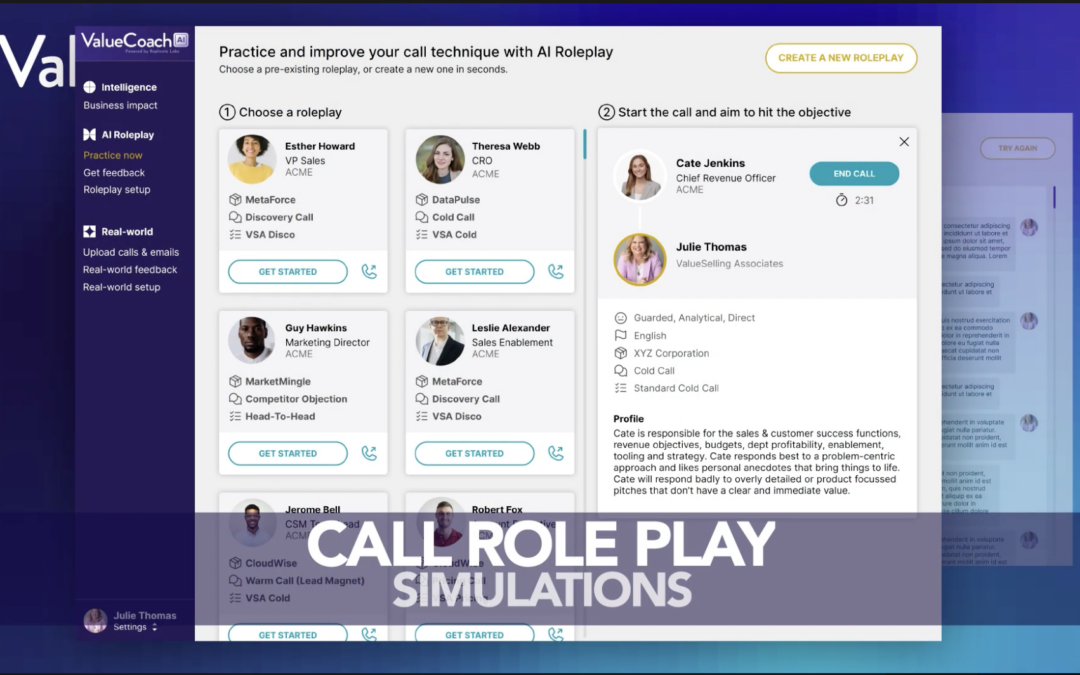Close the Cate Jenkins call panel
The height and width of the screenshot is (675, 1080).
(904, 141)
